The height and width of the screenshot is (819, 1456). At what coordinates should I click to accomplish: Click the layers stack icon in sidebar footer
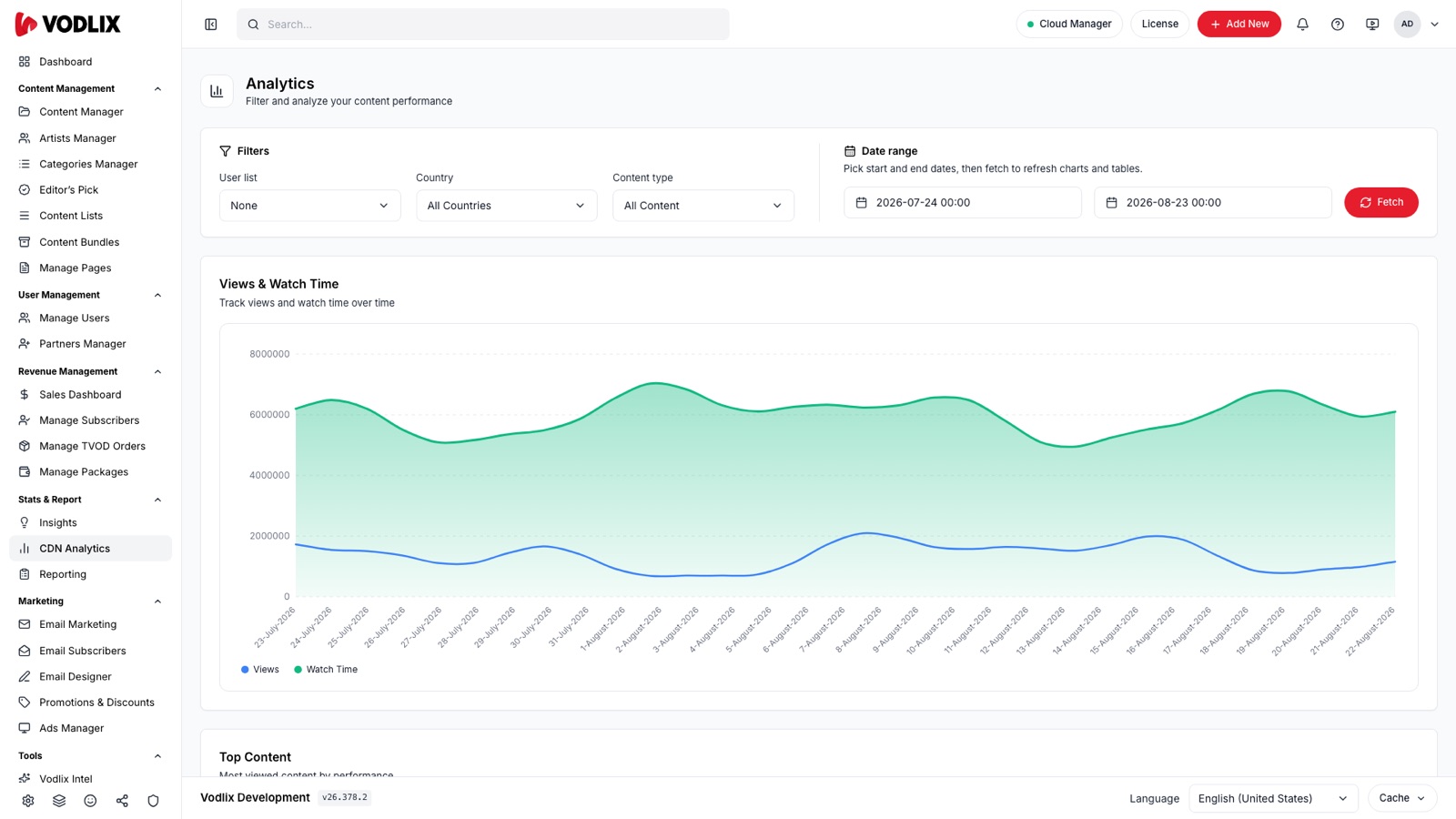59,801
